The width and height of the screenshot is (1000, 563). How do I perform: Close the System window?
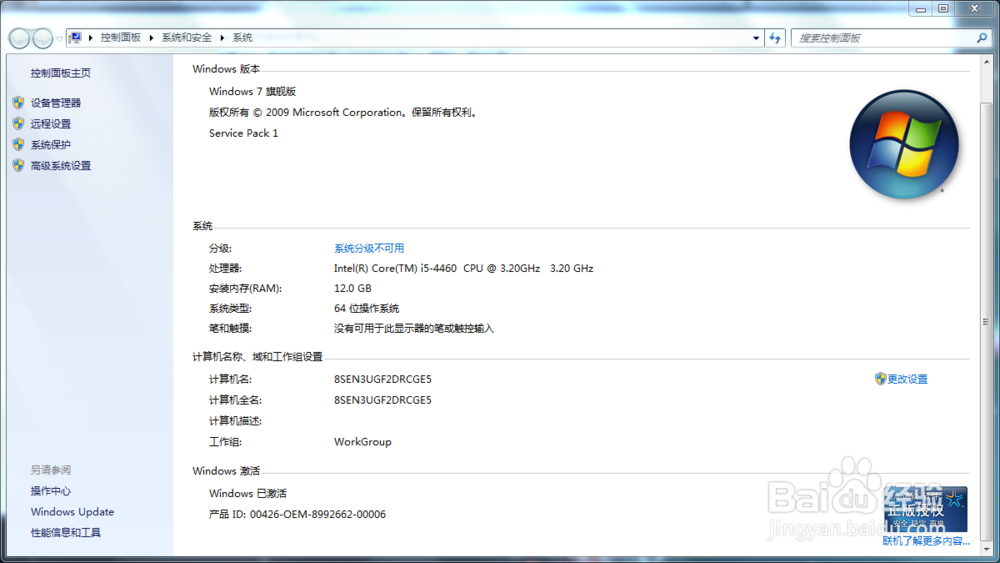click(974, 9)
